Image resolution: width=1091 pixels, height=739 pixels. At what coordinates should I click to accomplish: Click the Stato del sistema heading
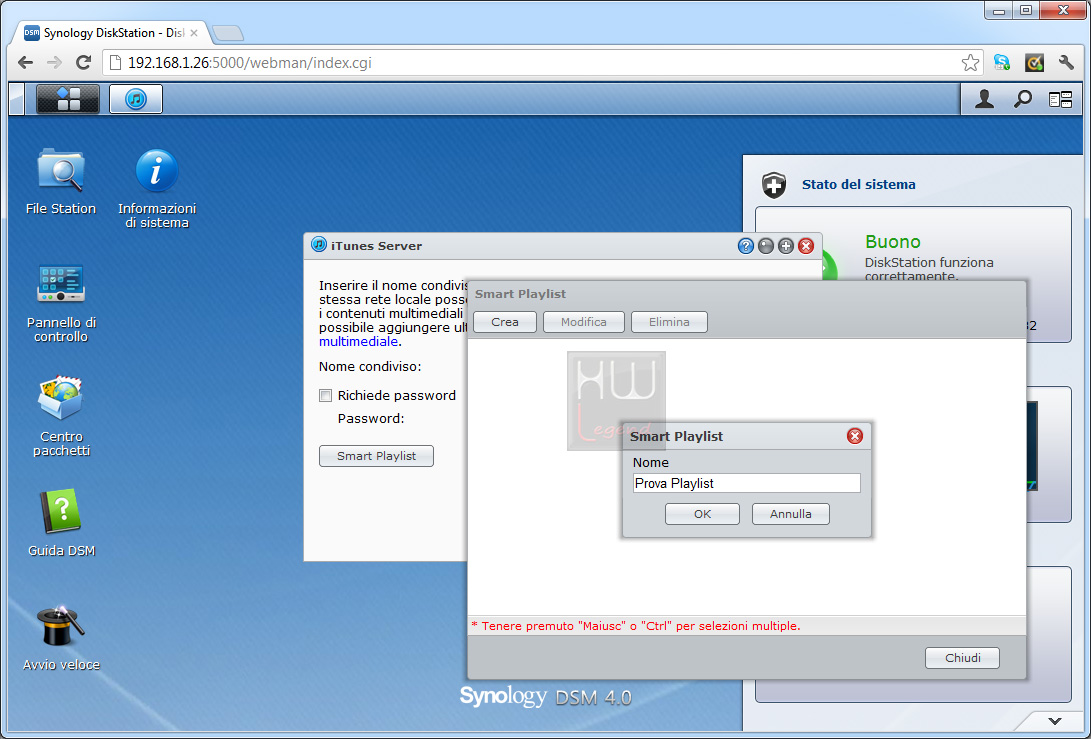point(858,184)
